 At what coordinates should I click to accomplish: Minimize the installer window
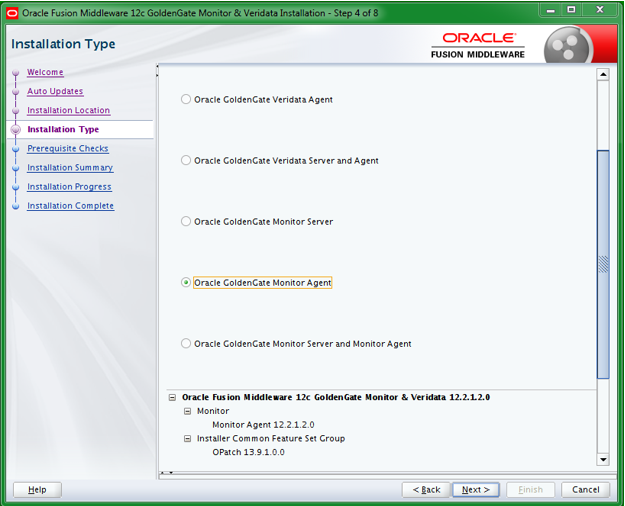550,10
